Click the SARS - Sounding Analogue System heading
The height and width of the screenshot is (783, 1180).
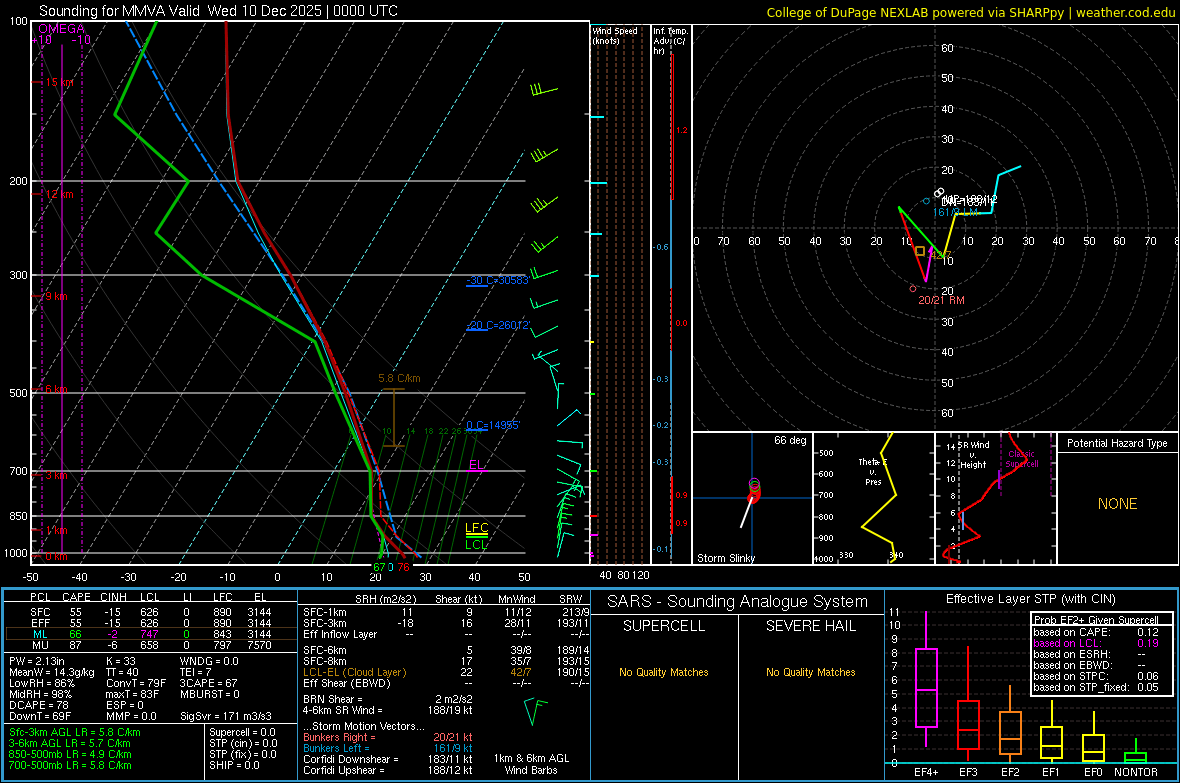[x=738, y=601]
